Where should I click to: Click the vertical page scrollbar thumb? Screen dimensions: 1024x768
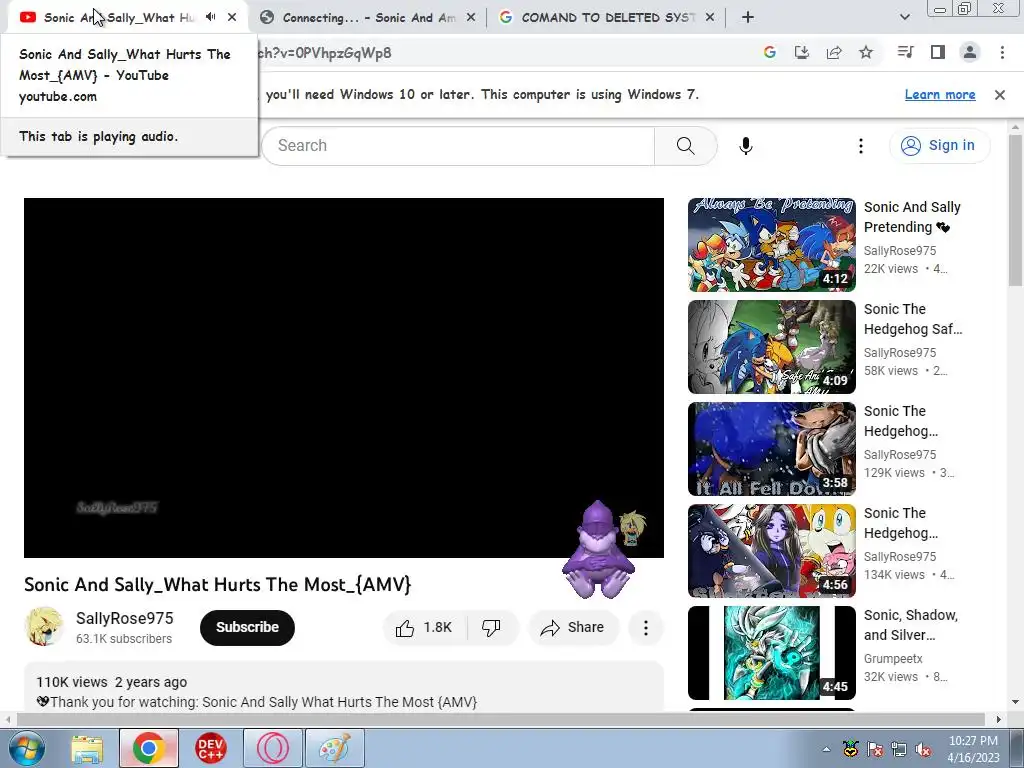coord(1015,209)
